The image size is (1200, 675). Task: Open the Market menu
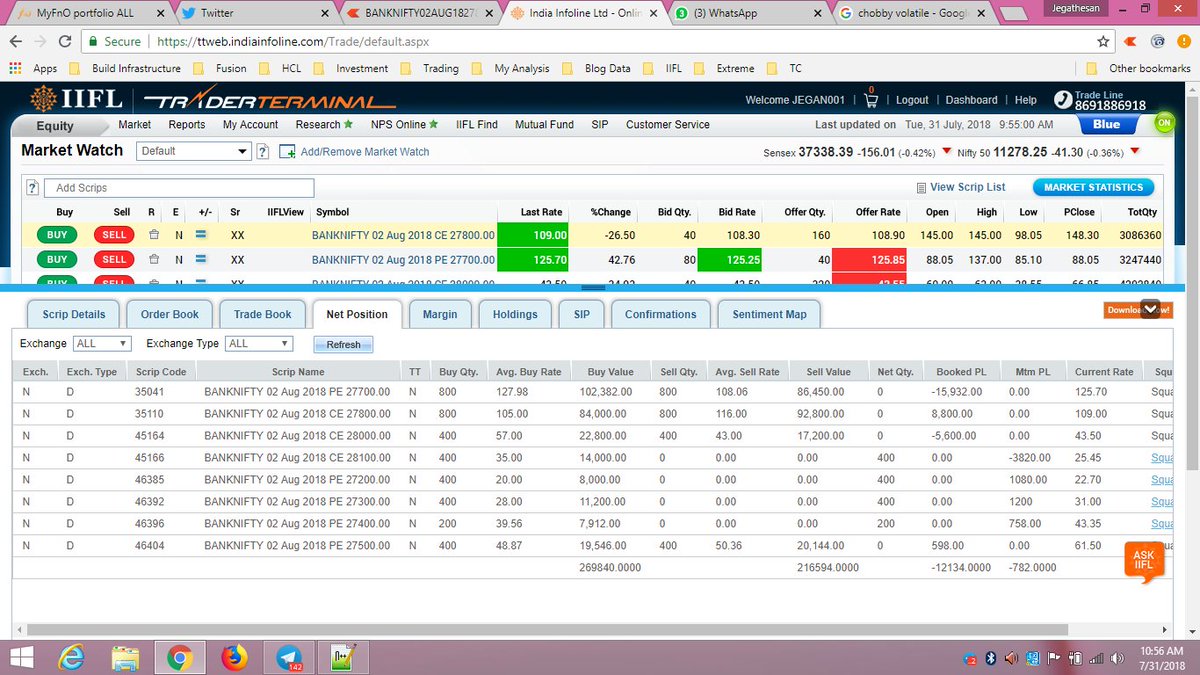134,125
